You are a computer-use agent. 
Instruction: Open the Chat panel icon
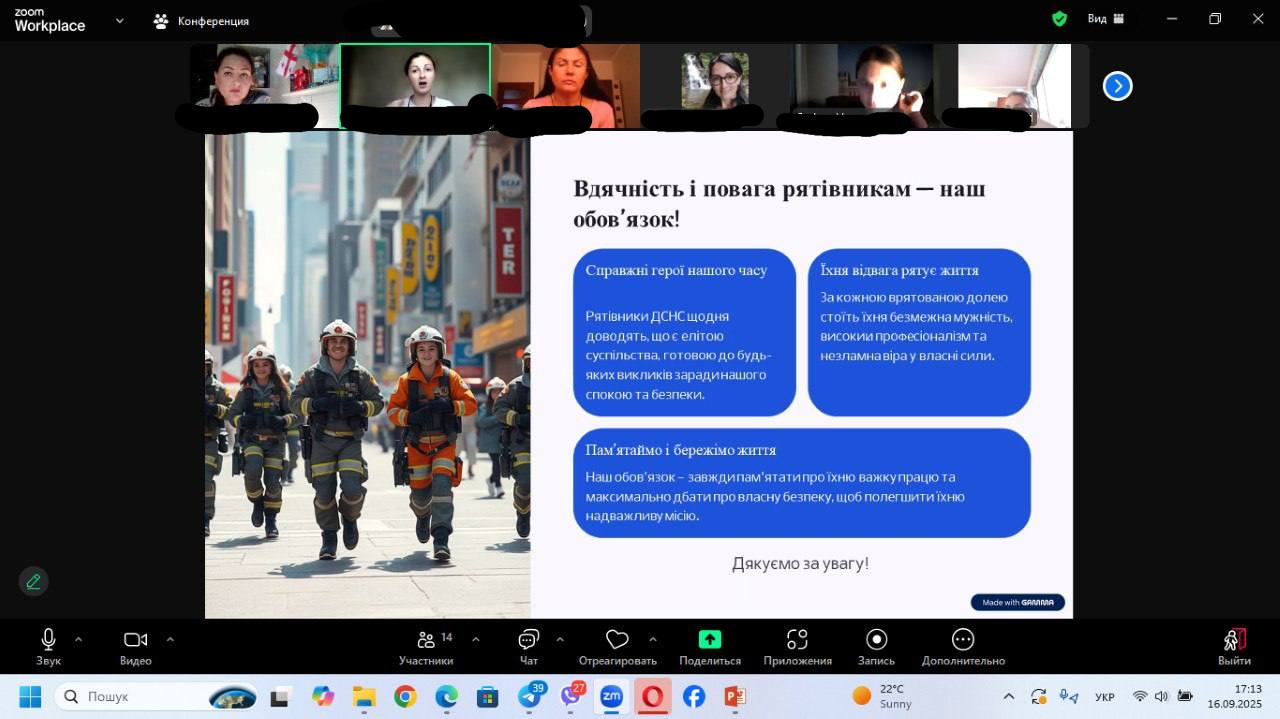(x=529, y=640)
